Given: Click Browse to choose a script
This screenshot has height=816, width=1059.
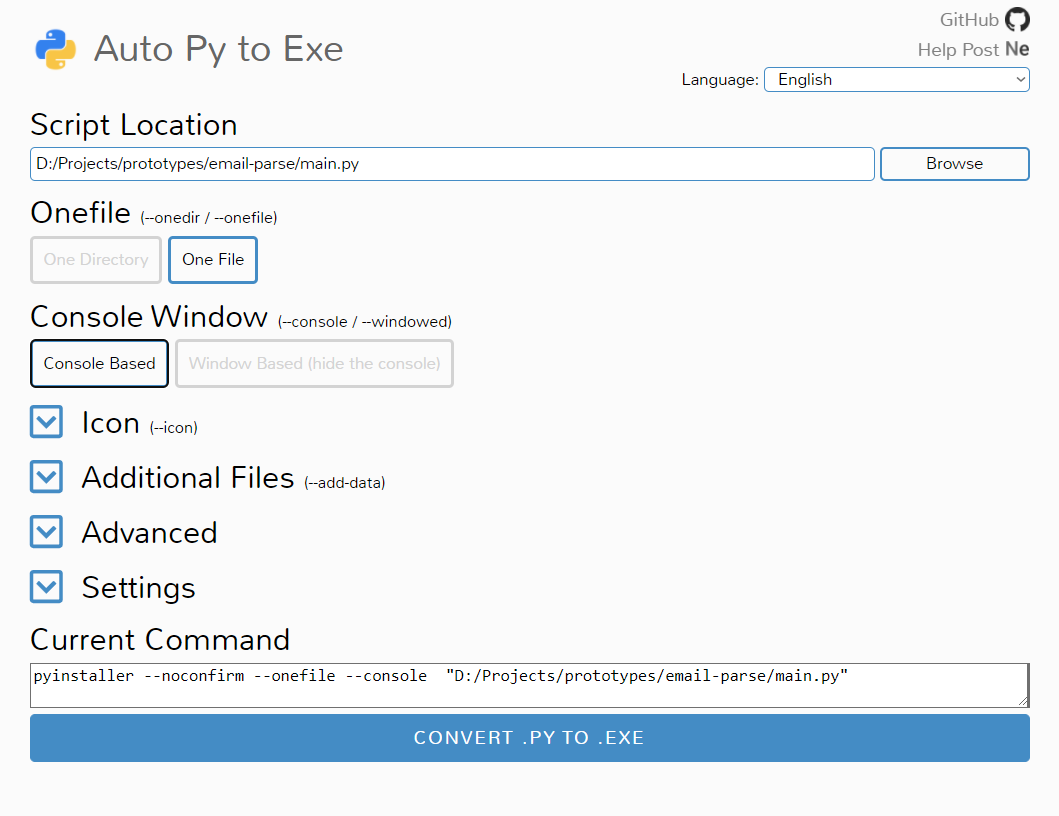Looking at the screenshot, I should [x=954, y=164].
